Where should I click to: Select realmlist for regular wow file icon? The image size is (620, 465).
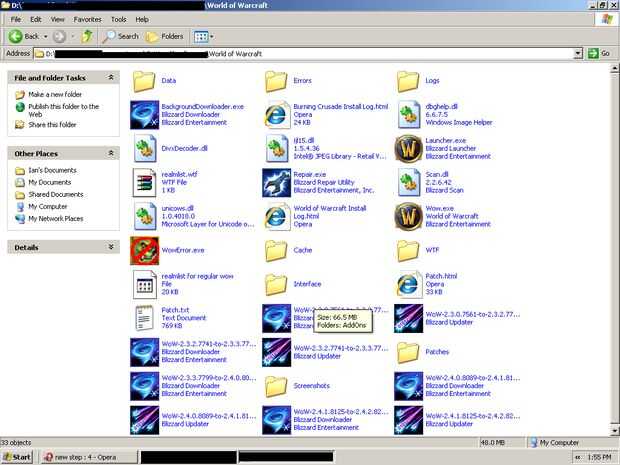coord(144,284)
